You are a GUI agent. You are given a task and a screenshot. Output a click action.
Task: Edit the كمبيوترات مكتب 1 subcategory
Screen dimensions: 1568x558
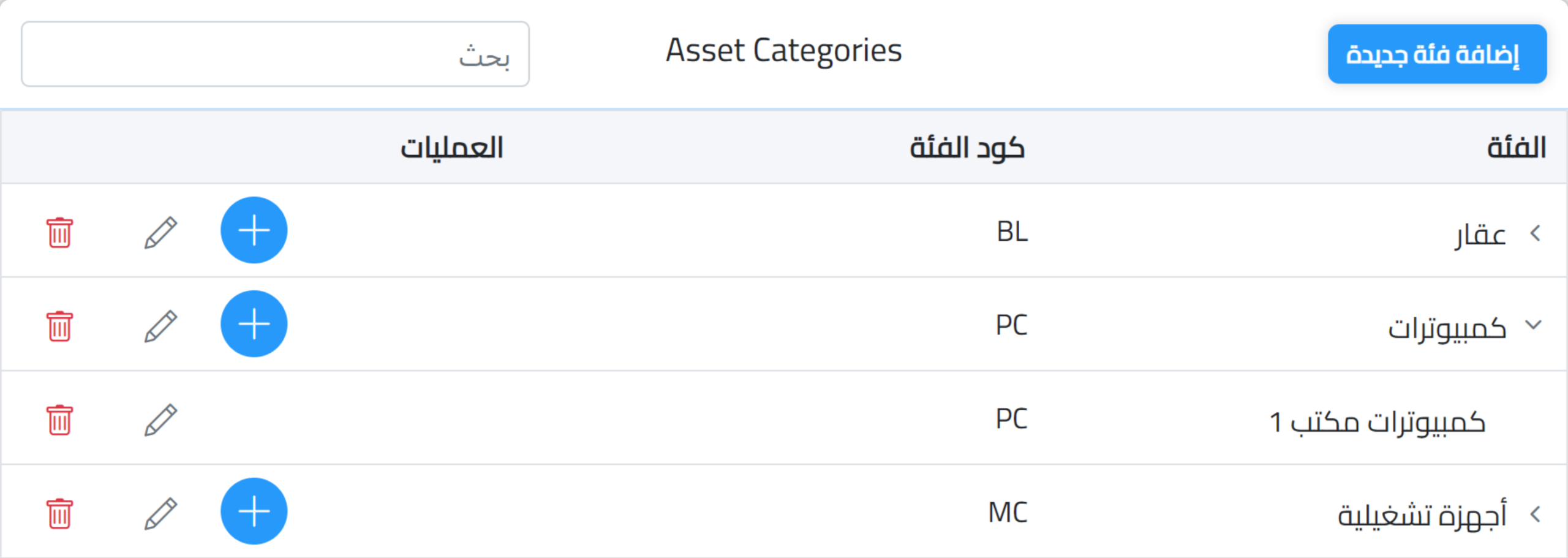160,420
